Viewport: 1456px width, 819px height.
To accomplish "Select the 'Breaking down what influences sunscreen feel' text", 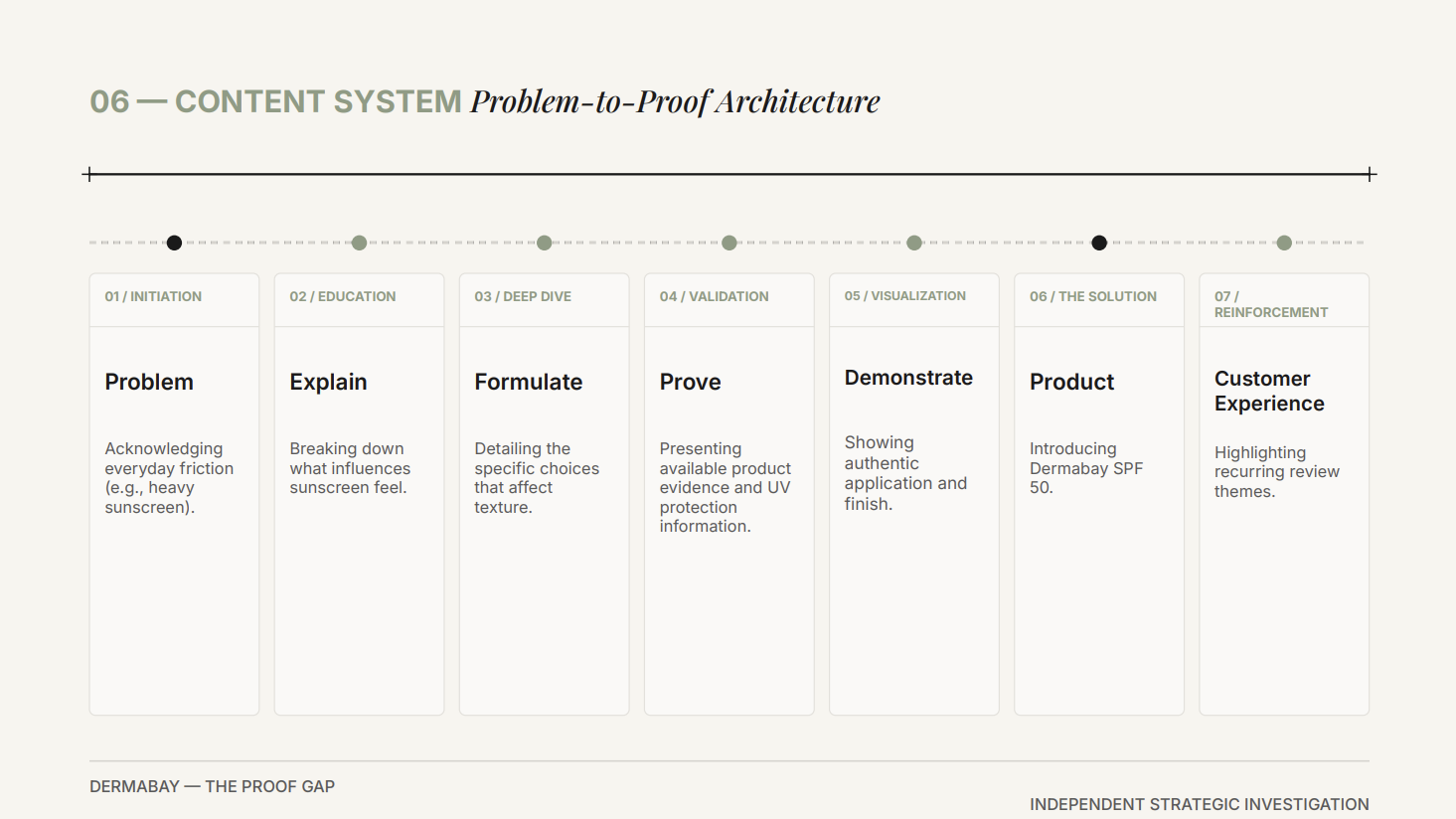I will [350, 468].
